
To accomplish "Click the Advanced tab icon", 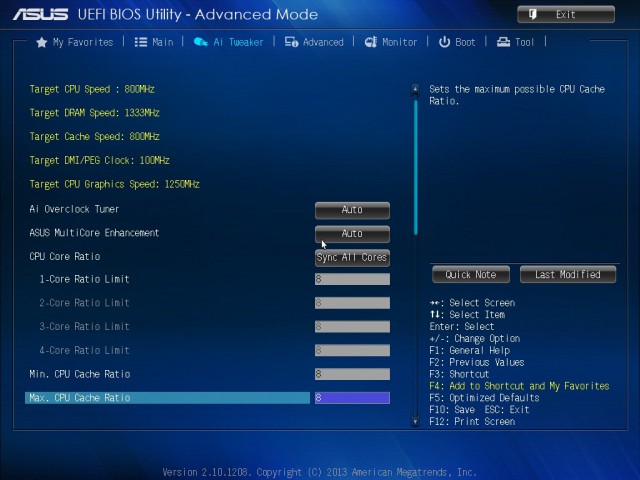I will (291, 42).
